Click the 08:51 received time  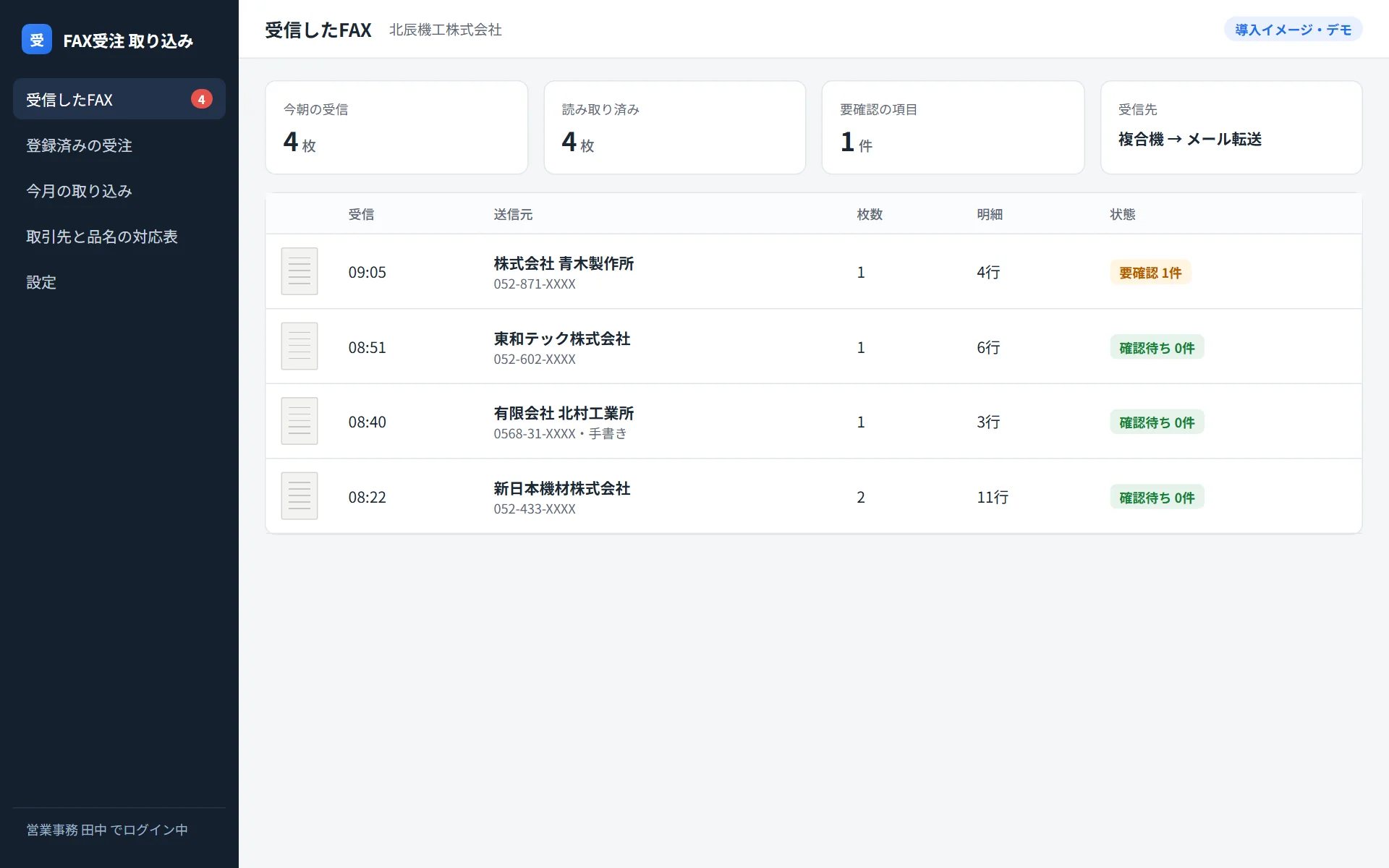pyautogui.click(x=368, y=347)
